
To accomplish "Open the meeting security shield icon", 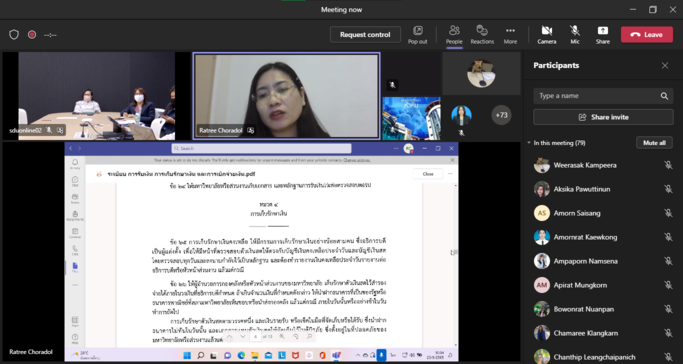I will 14,35.
